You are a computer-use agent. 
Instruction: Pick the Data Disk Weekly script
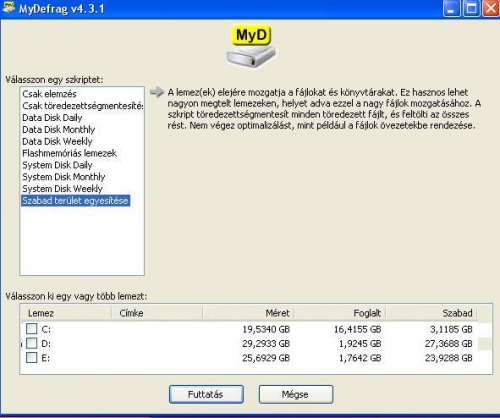click(57, 141)
